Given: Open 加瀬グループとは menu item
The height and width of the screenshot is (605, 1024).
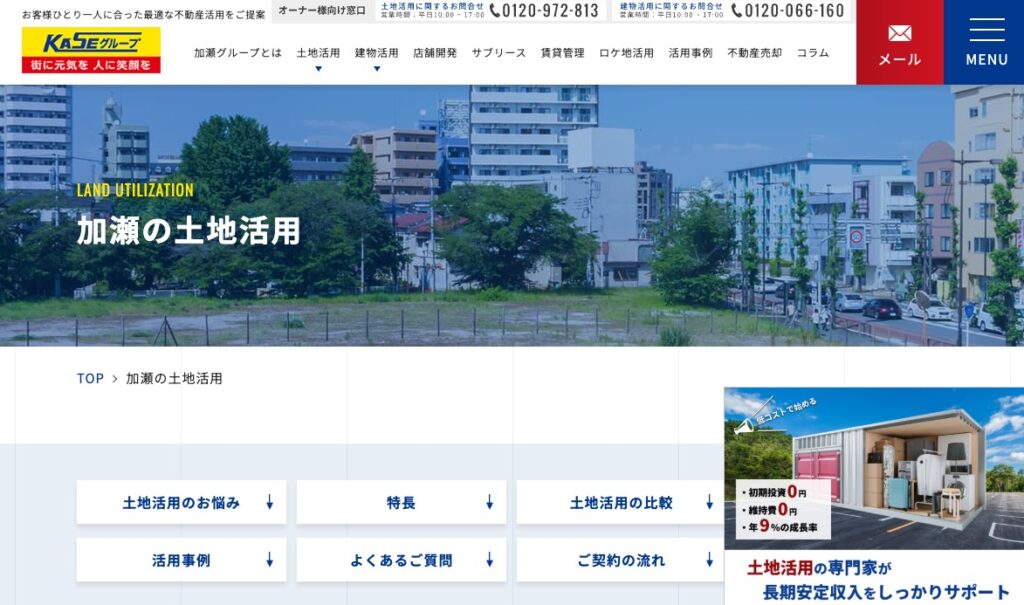Looking at the screenshot, I should [237, 53].
